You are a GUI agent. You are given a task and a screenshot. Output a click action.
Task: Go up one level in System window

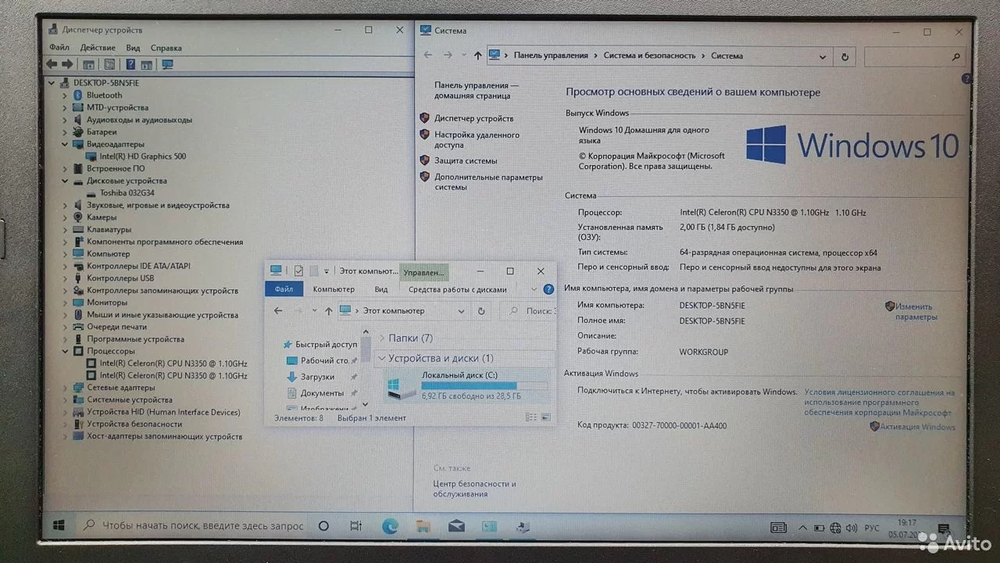(x=478, y=55)
